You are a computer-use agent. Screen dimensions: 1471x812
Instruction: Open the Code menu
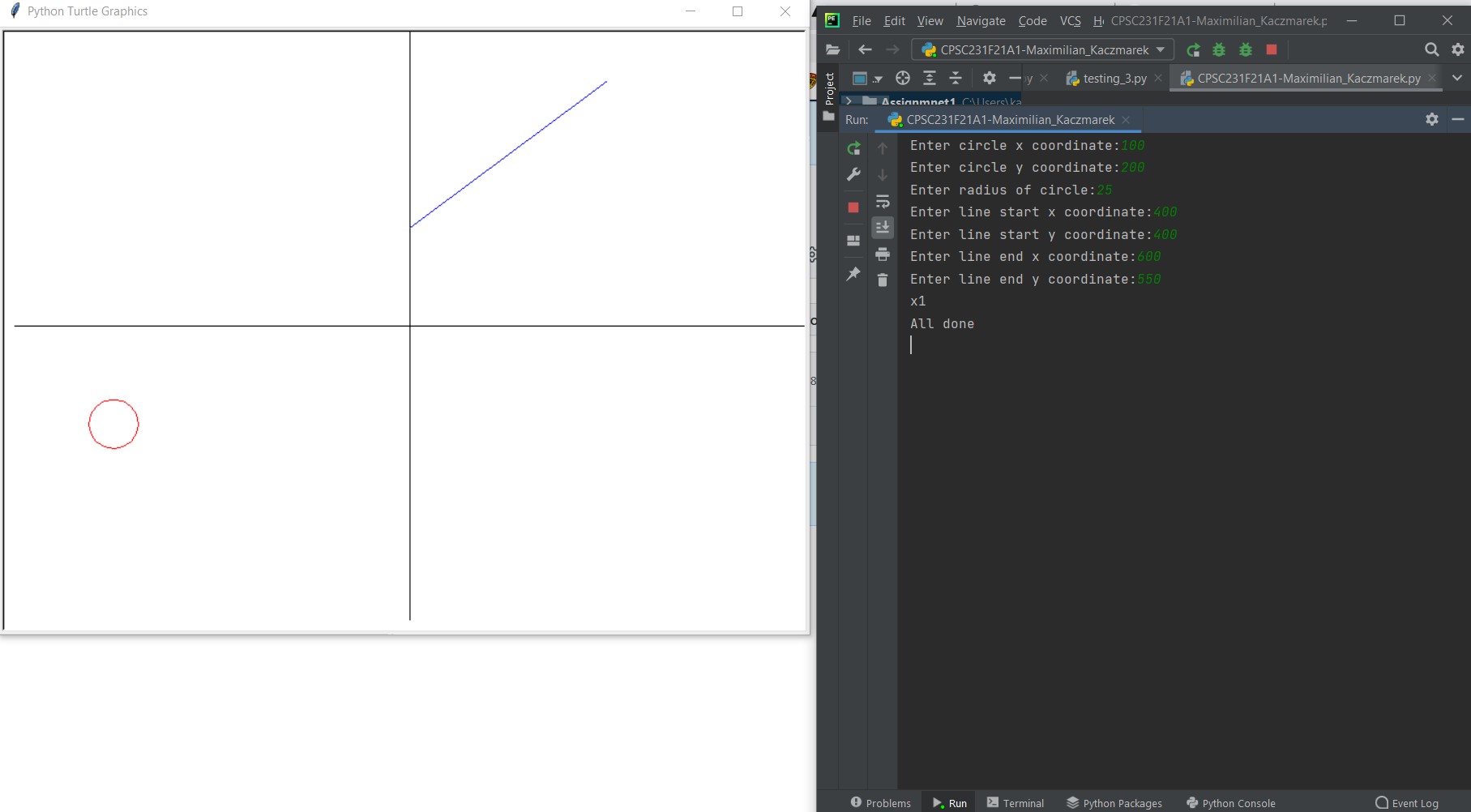coord(1033,21)
